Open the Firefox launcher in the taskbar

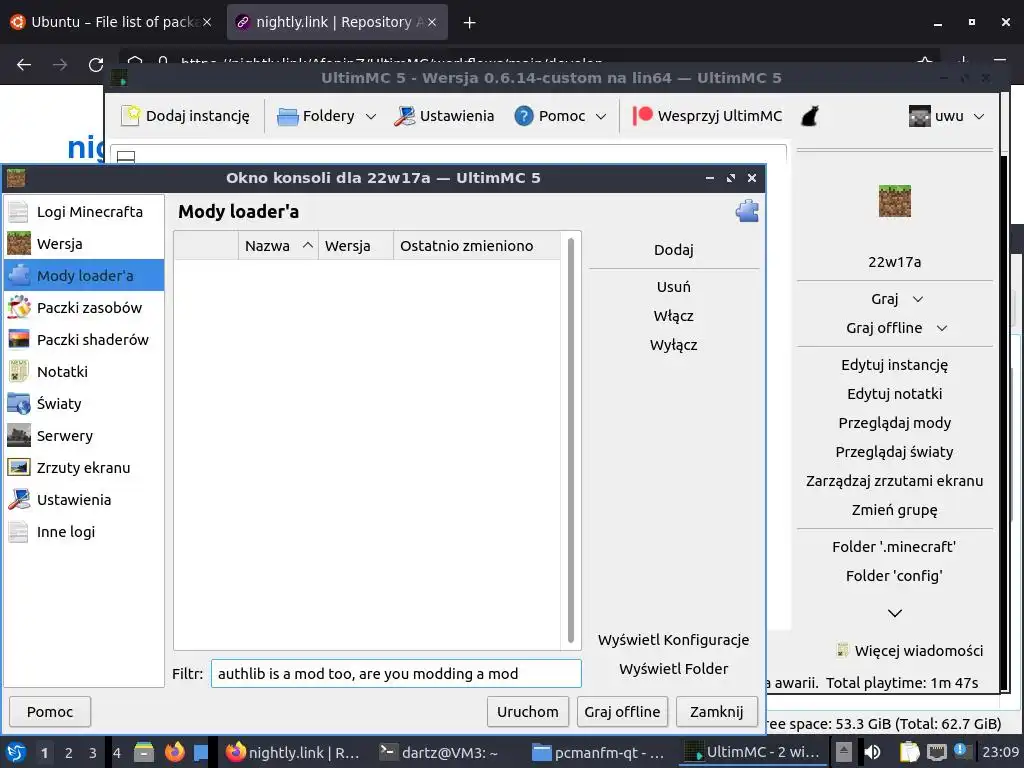174,752
